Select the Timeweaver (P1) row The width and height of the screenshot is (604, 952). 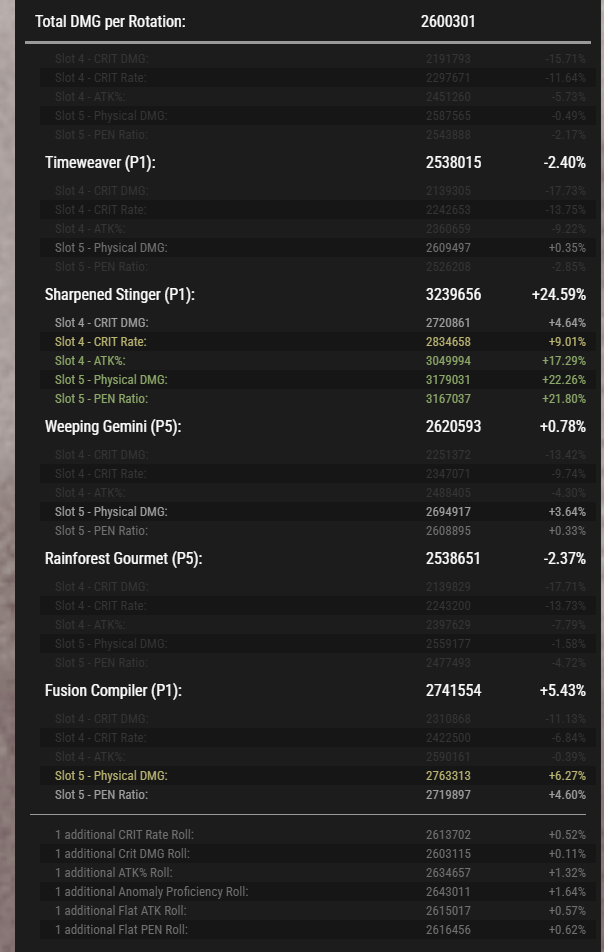315,163
